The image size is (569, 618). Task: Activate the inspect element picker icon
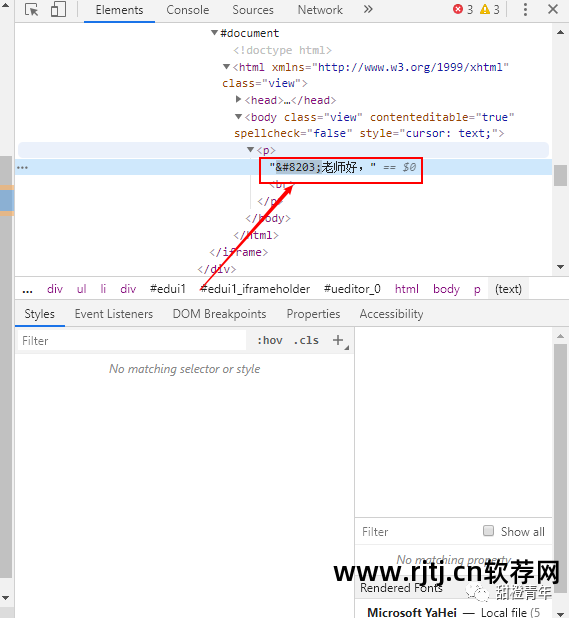(32, 9)
